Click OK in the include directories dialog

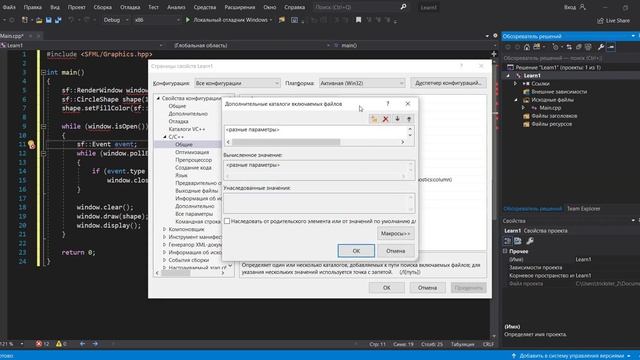[356, 251]
